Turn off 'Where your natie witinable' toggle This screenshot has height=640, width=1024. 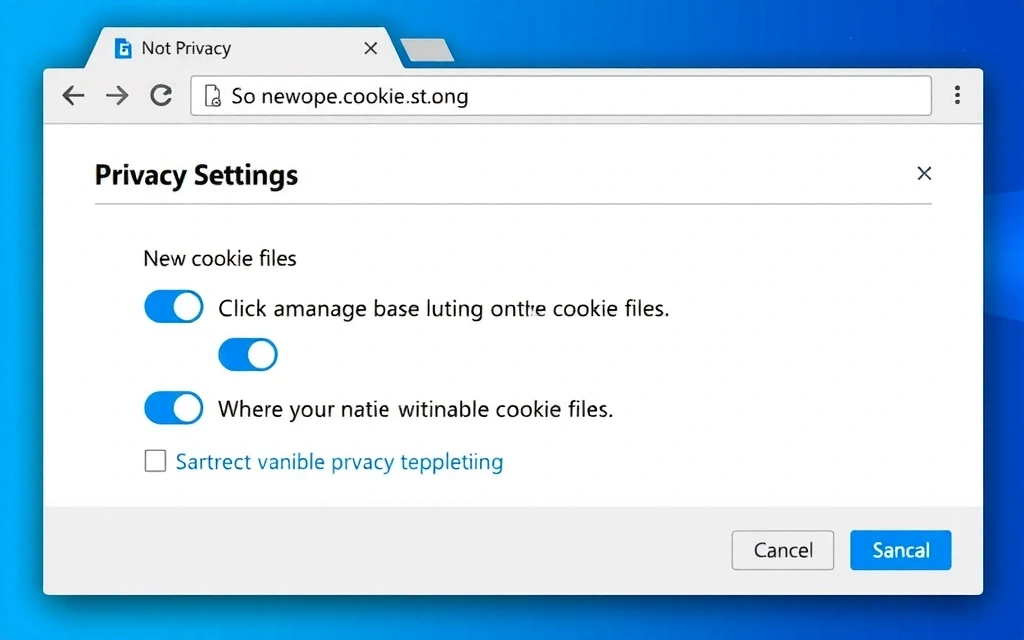[174, 408]
